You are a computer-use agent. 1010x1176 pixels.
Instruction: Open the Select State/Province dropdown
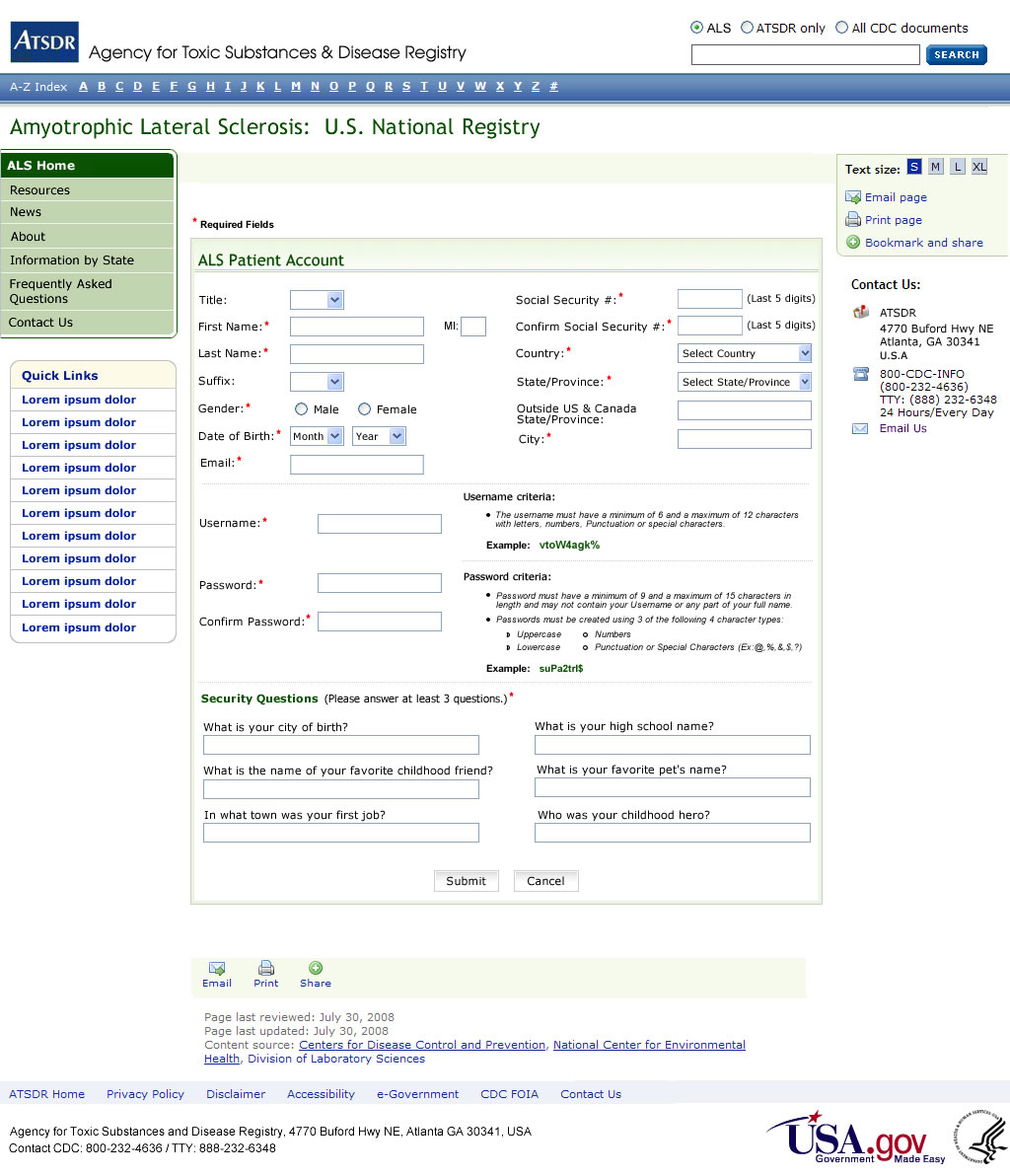[x=745, y=382]
